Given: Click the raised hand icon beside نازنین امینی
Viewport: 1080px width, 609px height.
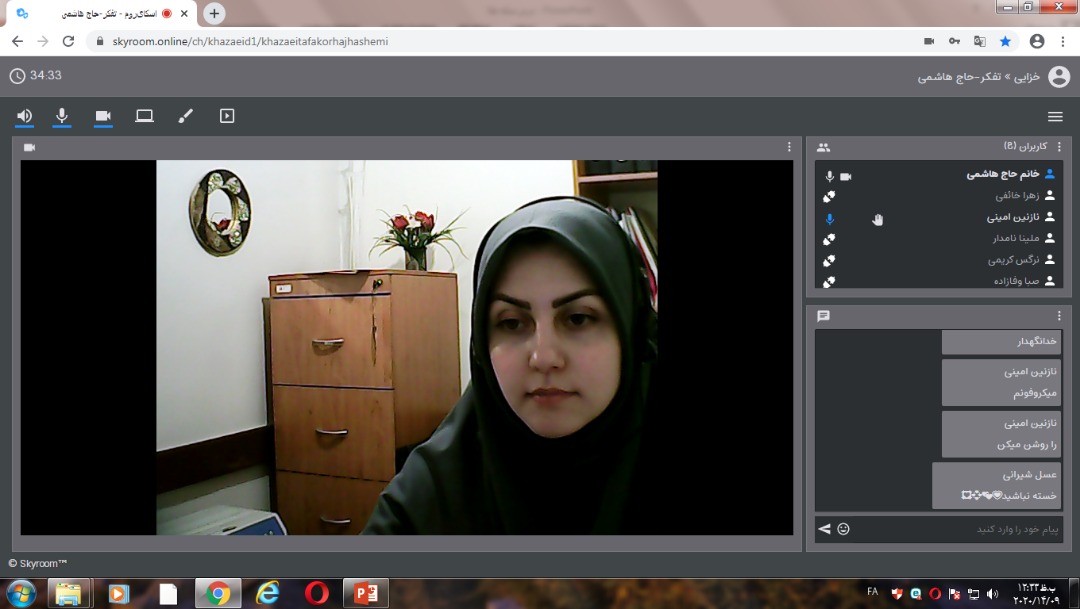Looking at the screenshot, I should click(877, 219).
